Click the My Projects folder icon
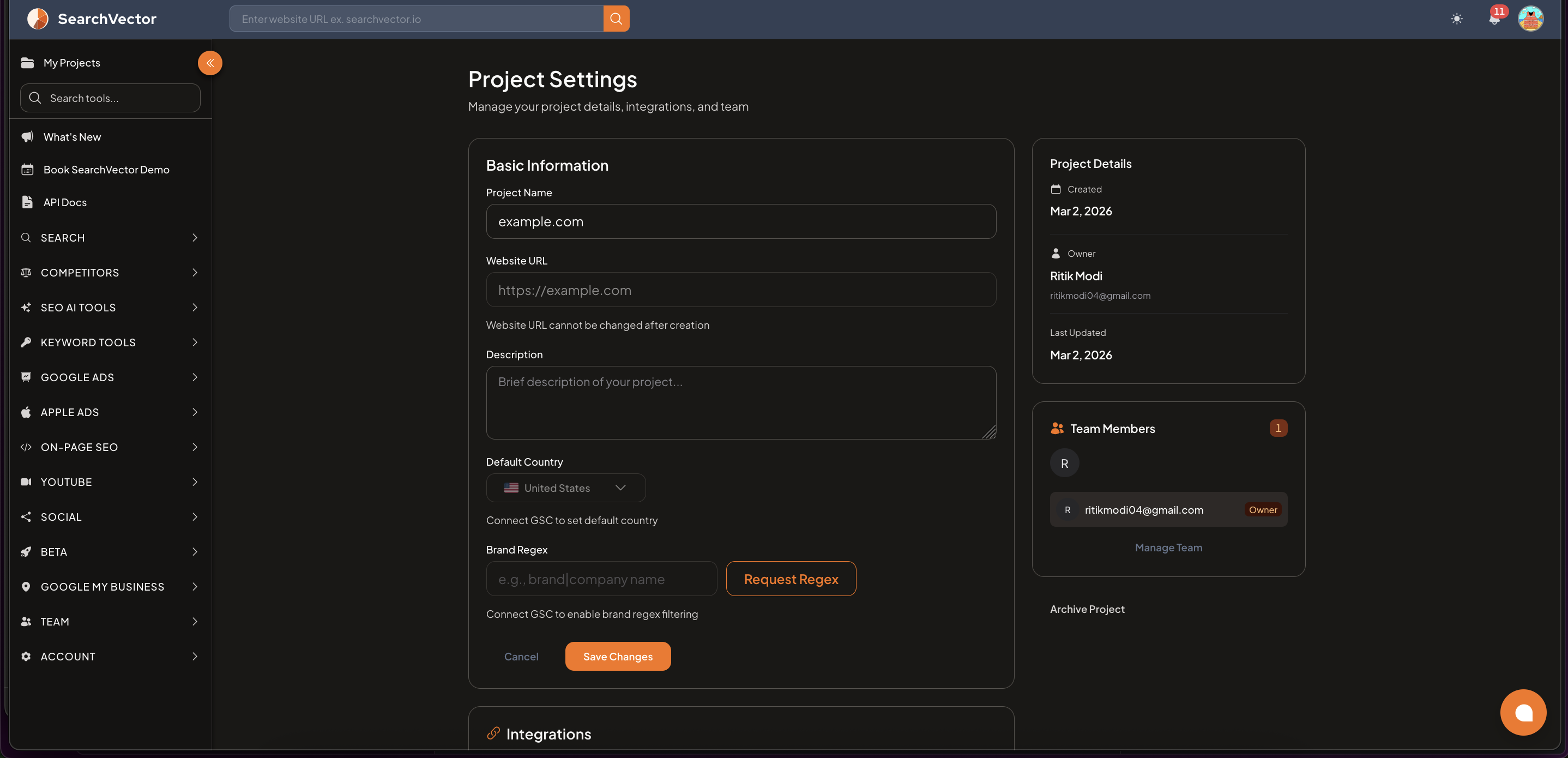The width and height of the screenshot is (1568, 758). (x=27, y=63)
